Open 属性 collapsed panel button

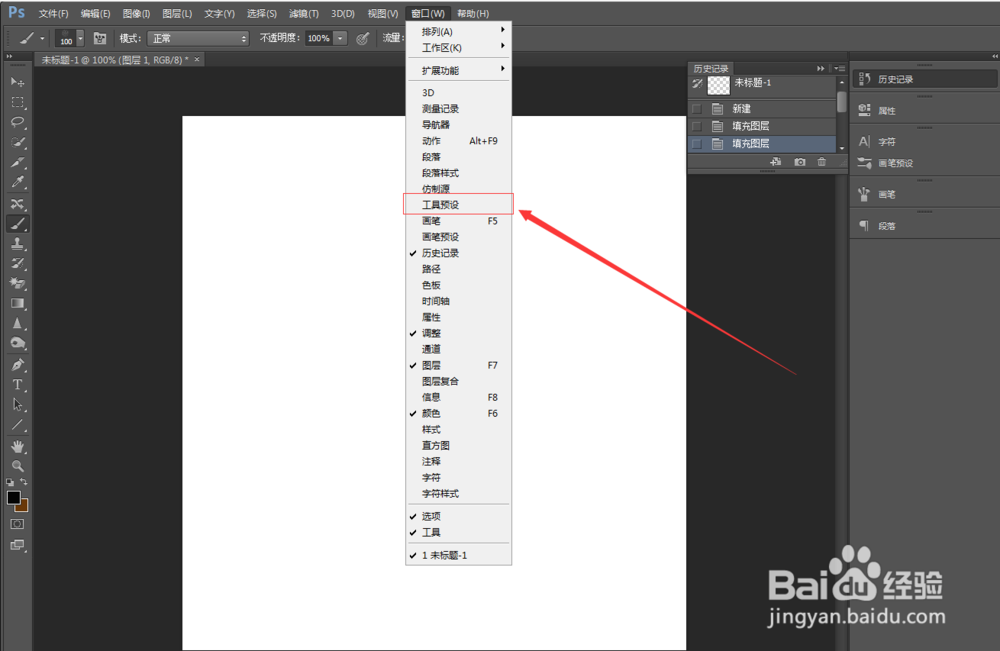point(925,110)
